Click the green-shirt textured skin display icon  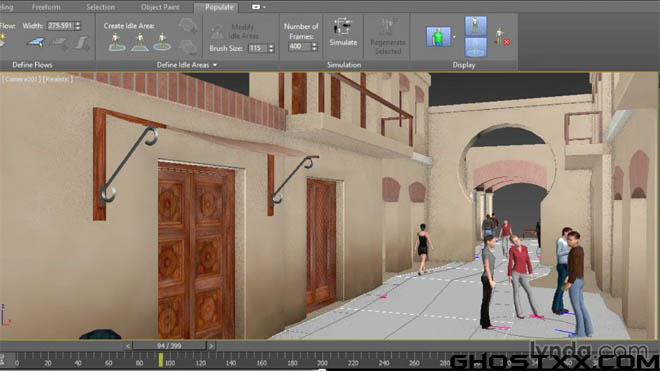[438, 36]
